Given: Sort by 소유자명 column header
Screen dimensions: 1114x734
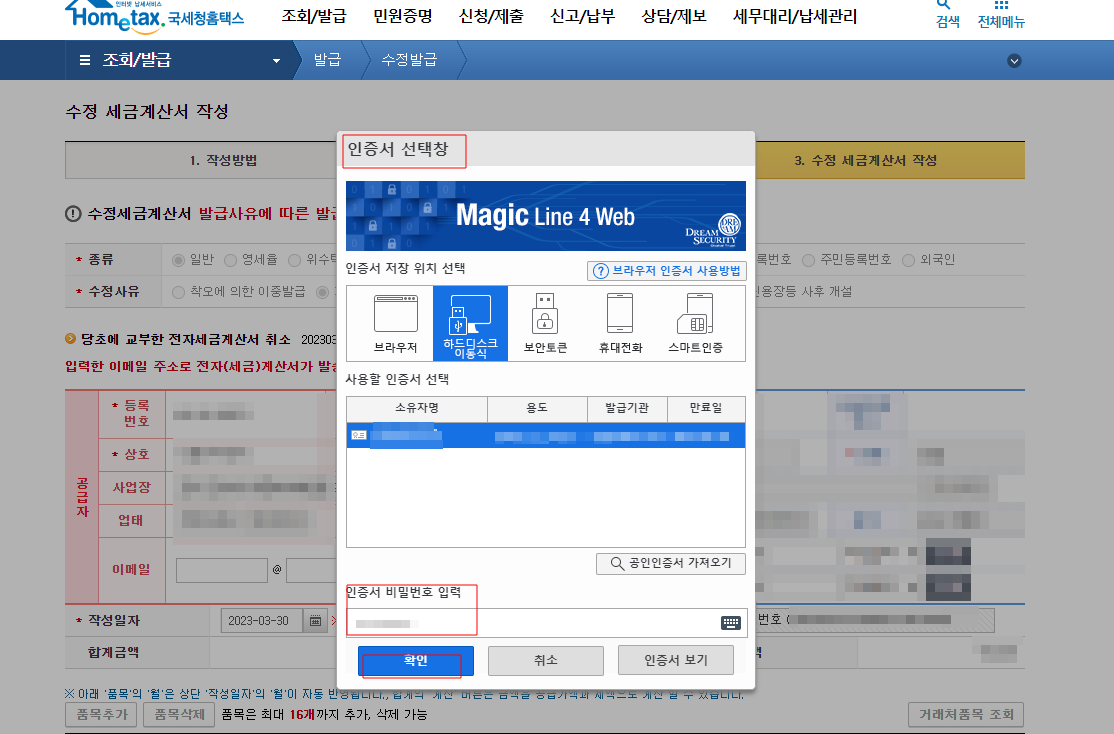Looking at the screenshot, I should tap(417, 409).
